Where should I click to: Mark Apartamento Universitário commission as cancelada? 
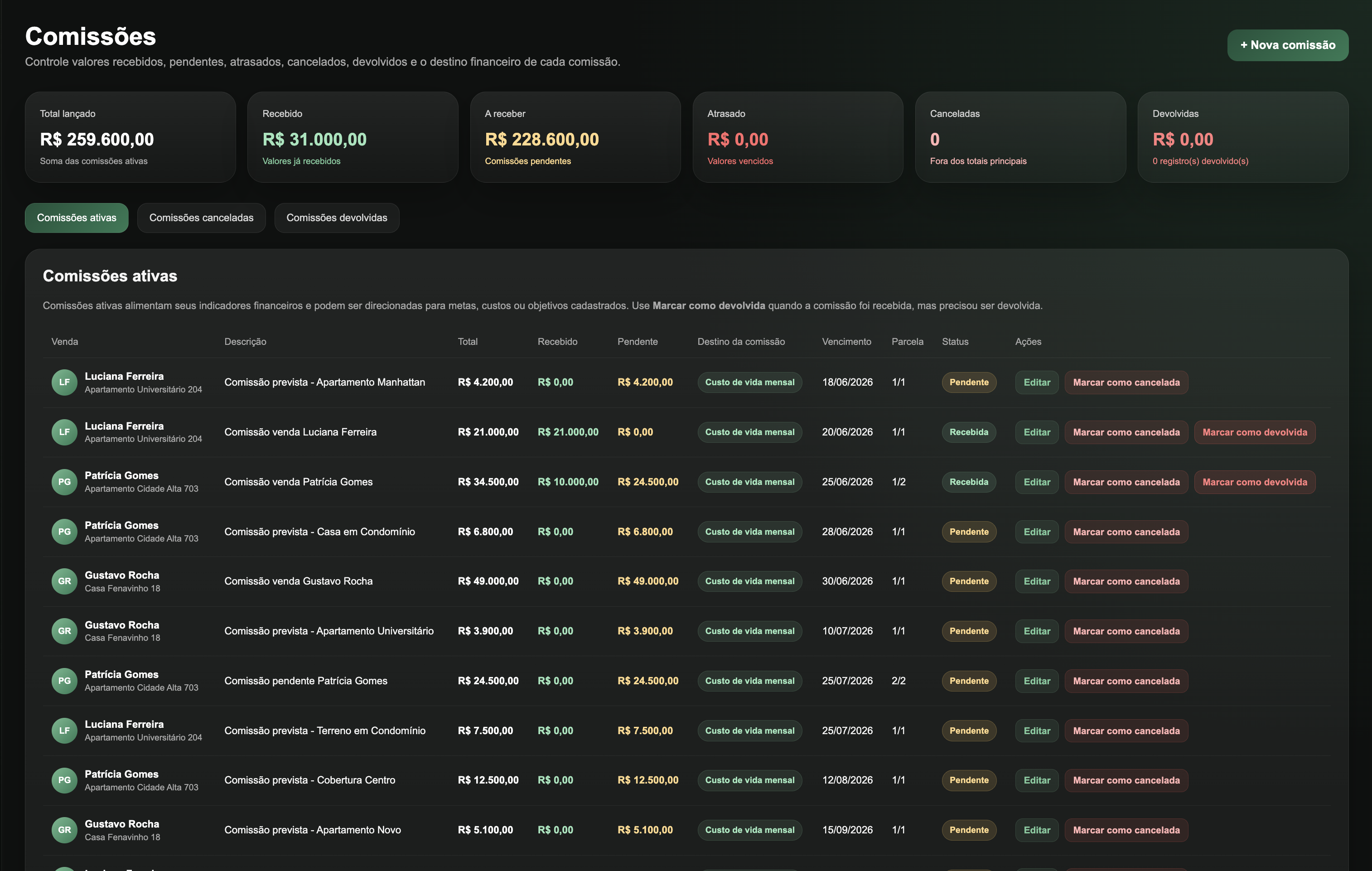coord(1126,631)
